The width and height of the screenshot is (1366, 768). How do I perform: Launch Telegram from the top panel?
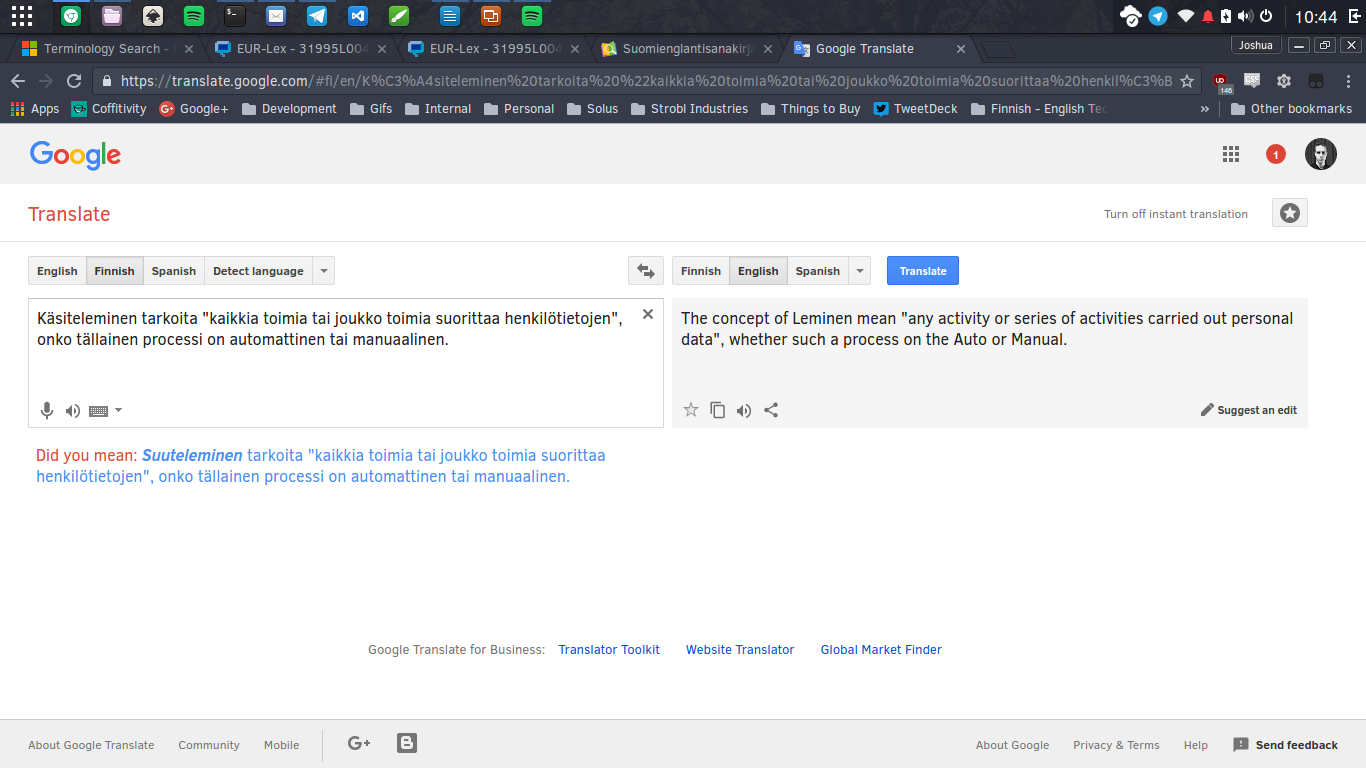317,16
